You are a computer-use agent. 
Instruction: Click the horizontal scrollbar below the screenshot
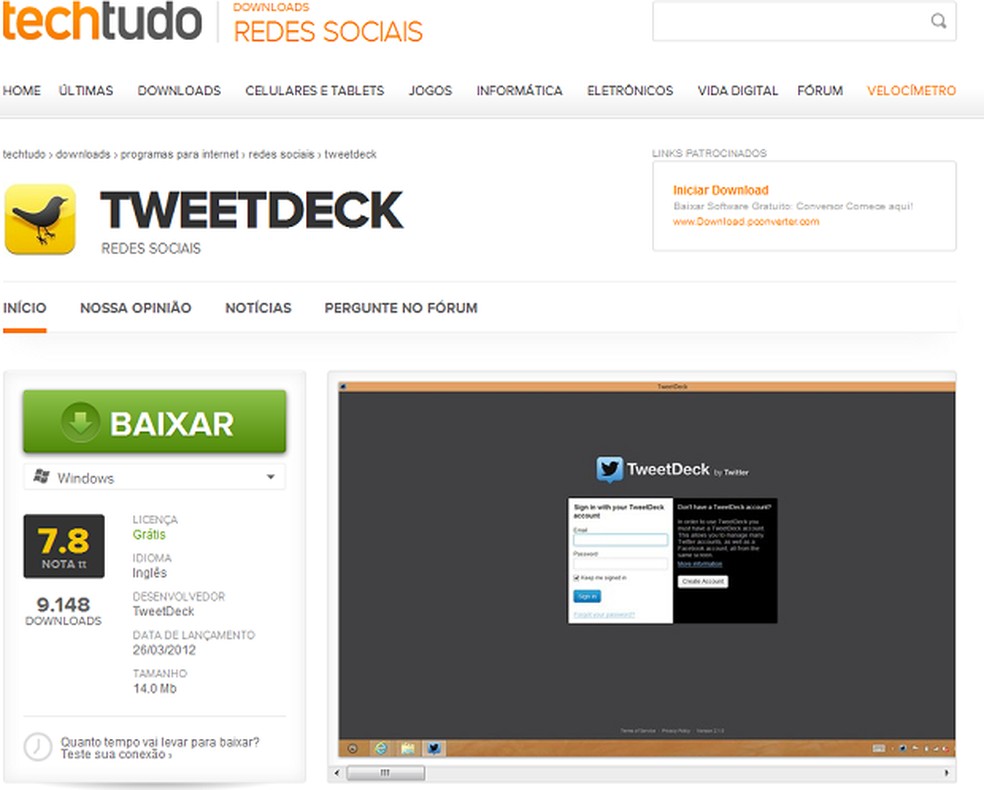[390, 772]
